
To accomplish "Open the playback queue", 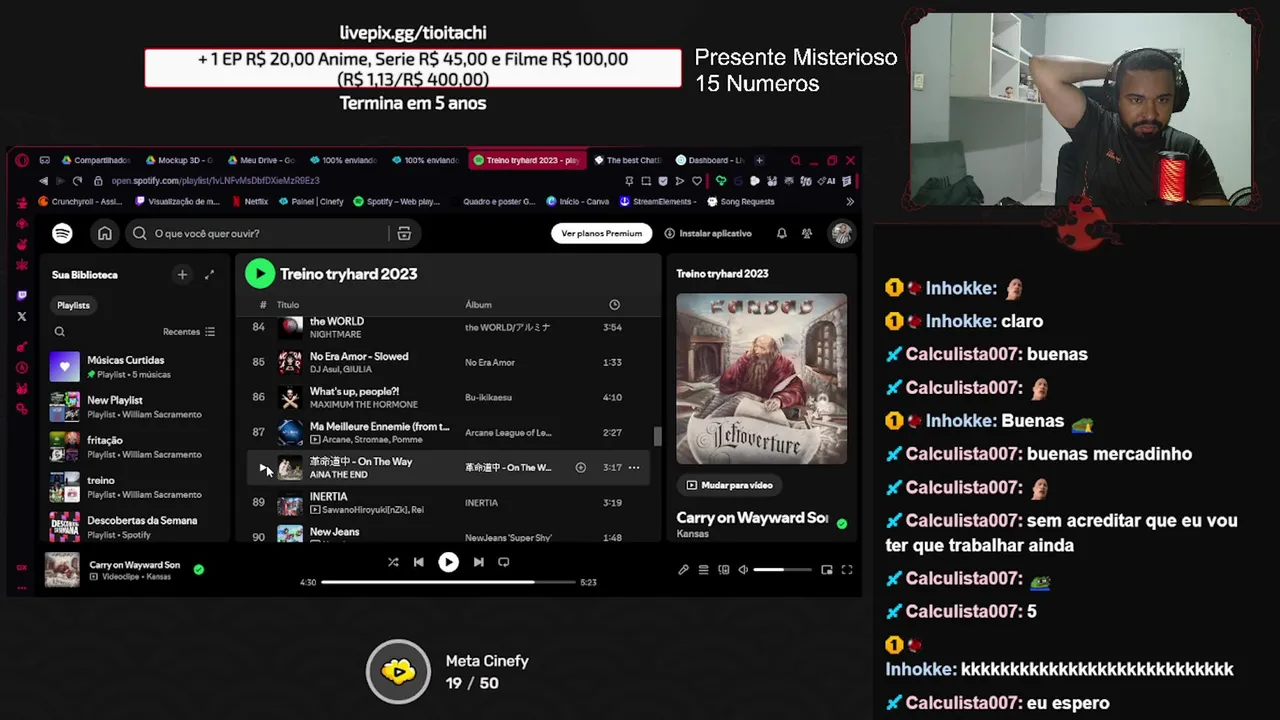I will coord(703,570).
